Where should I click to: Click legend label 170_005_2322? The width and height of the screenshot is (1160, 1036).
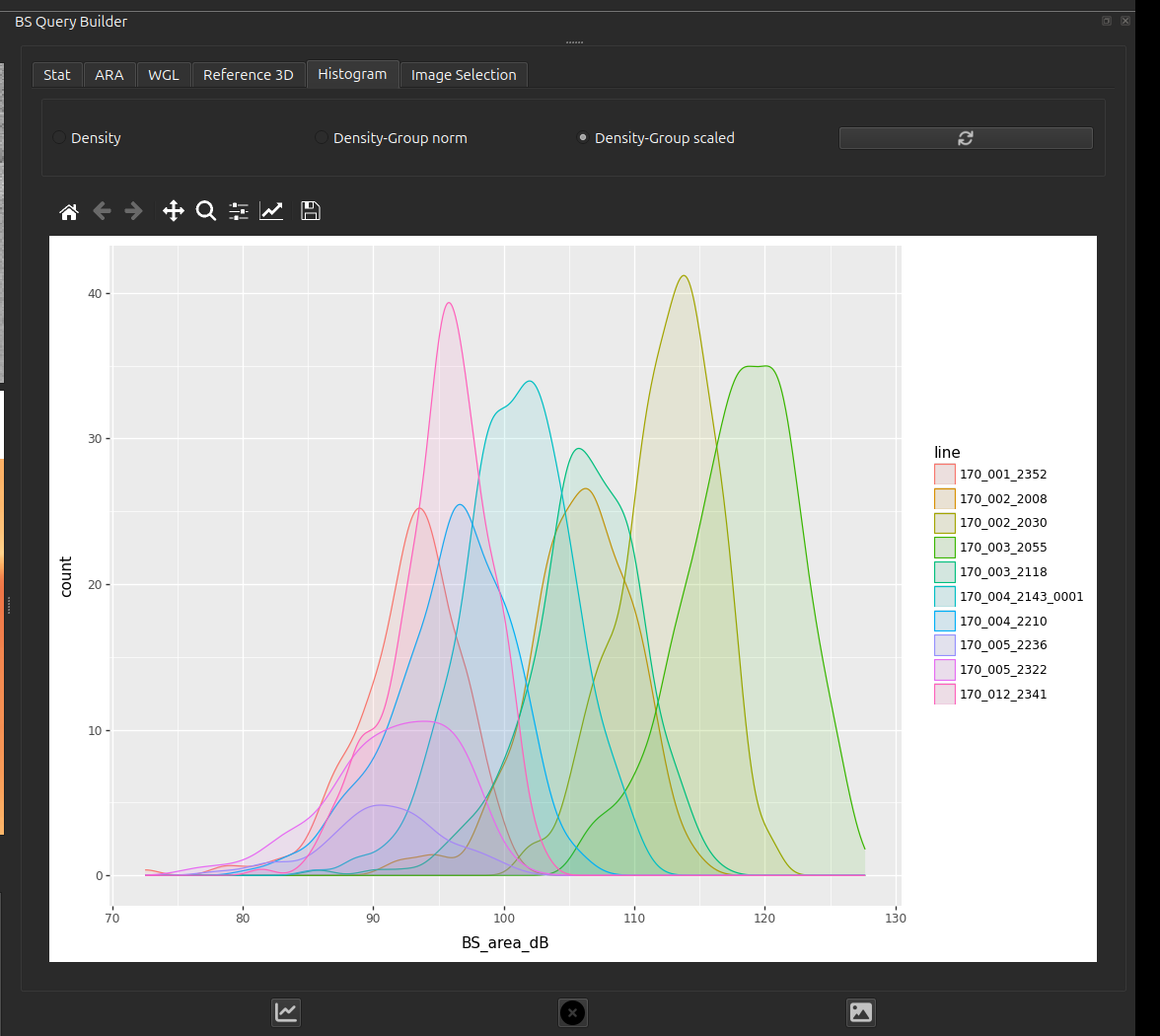pos(1003,670)
